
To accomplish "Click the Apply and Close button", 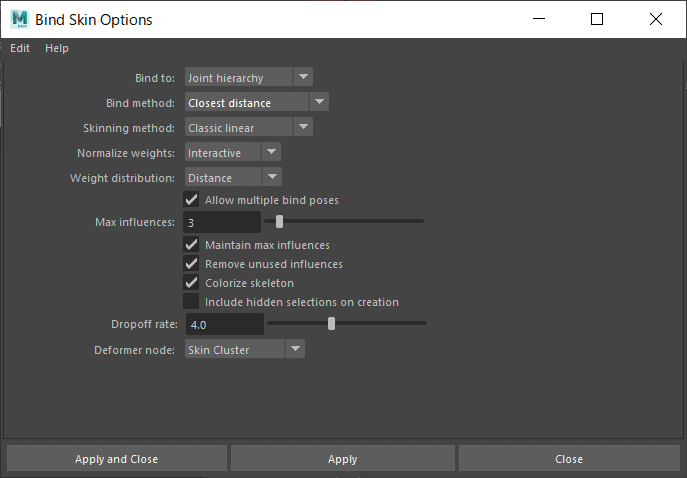I will coord(117,459).
